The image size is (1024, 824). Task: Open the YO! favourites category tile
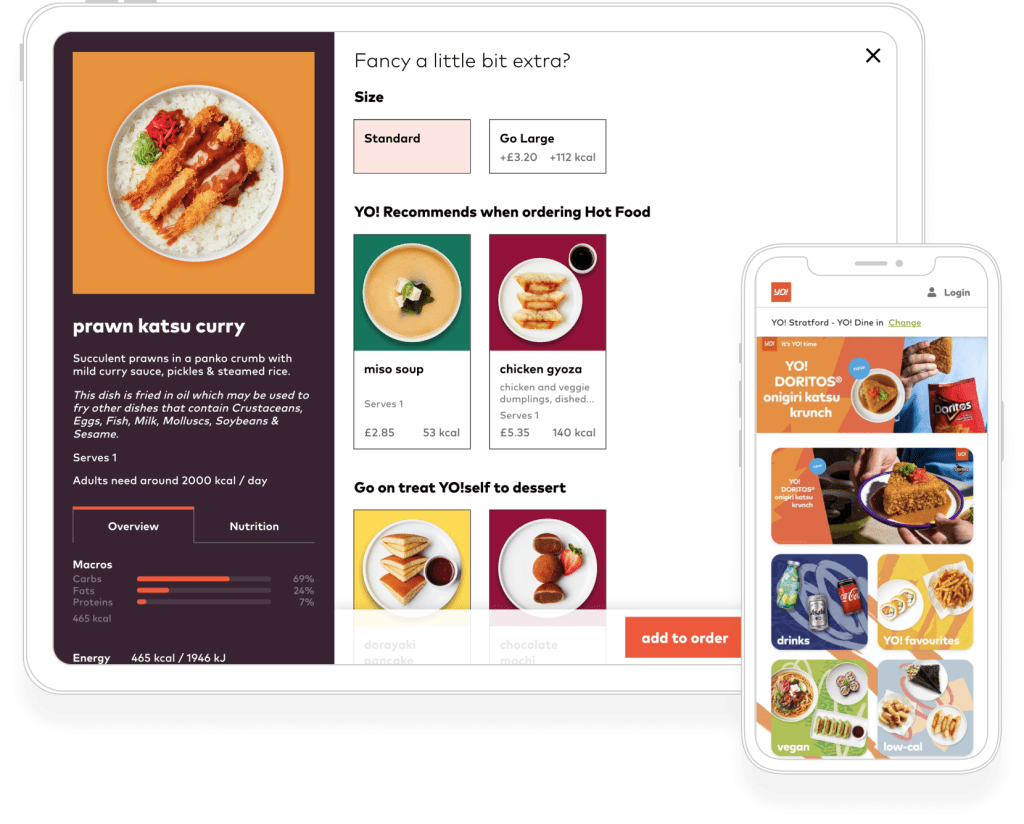coord(925,602)
